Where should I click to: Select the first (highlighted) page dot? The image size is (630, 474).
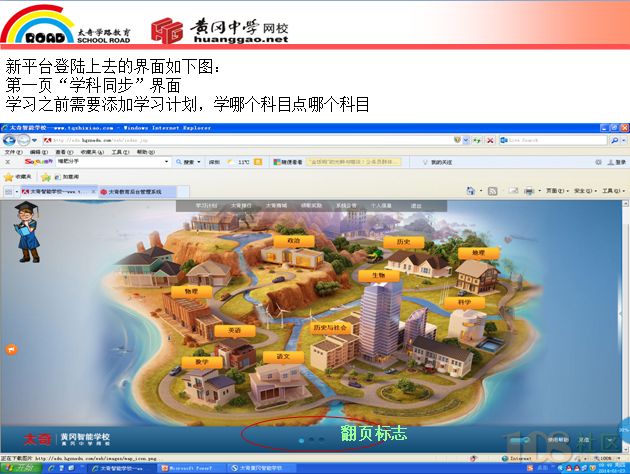pyautogui.click(x=301, y=441)
